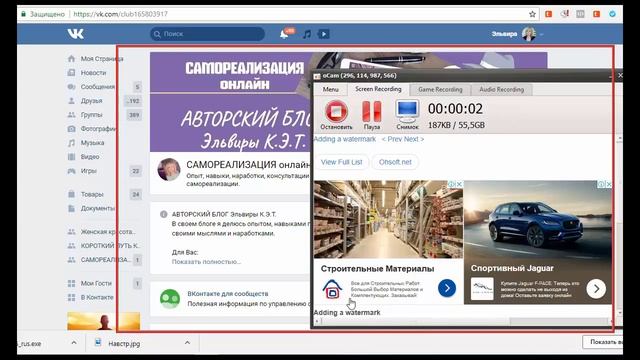The image size is (640, 360).
Task: Click the Показать все downloads button
Action: point(603,342)
